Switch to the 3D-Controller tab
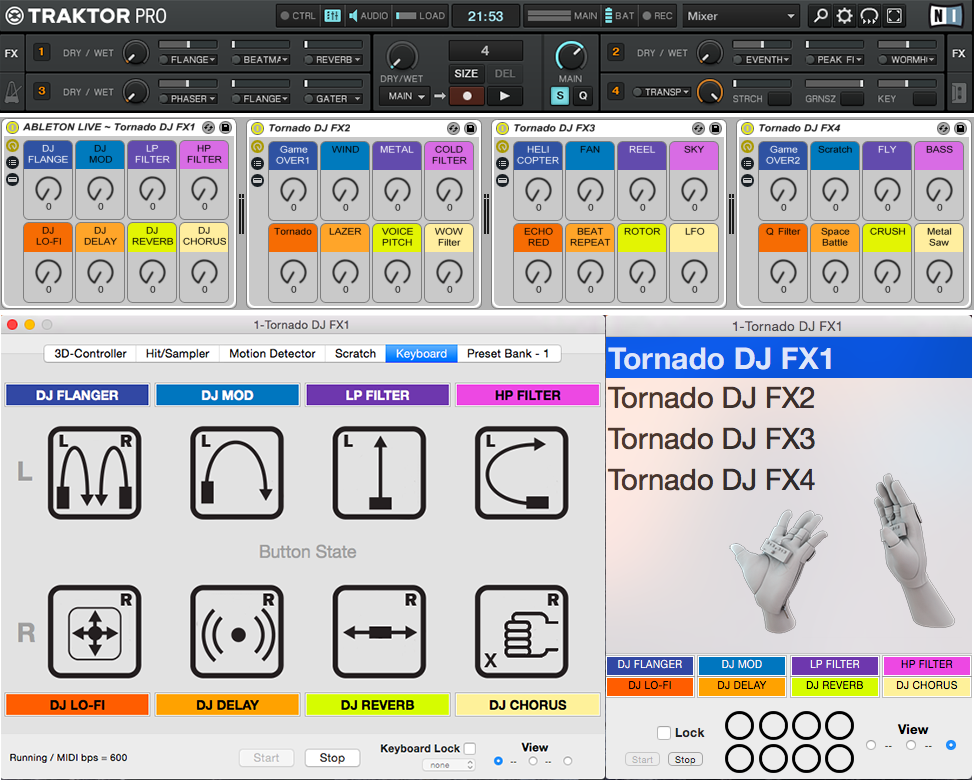 coord(90,353)
